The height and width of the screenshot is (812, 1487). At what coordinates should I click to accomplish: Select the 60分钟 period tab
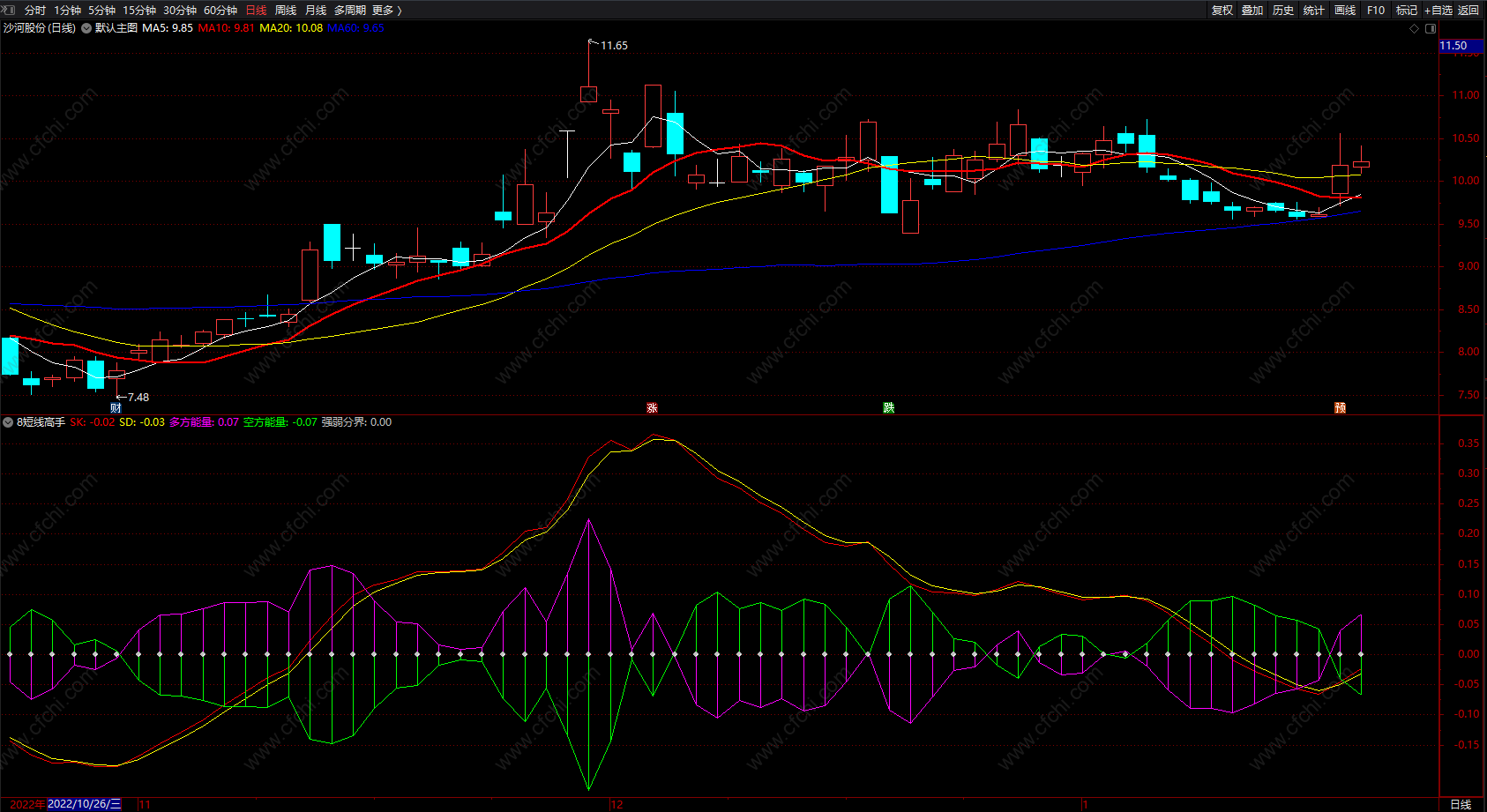click(x=220, y=10)
